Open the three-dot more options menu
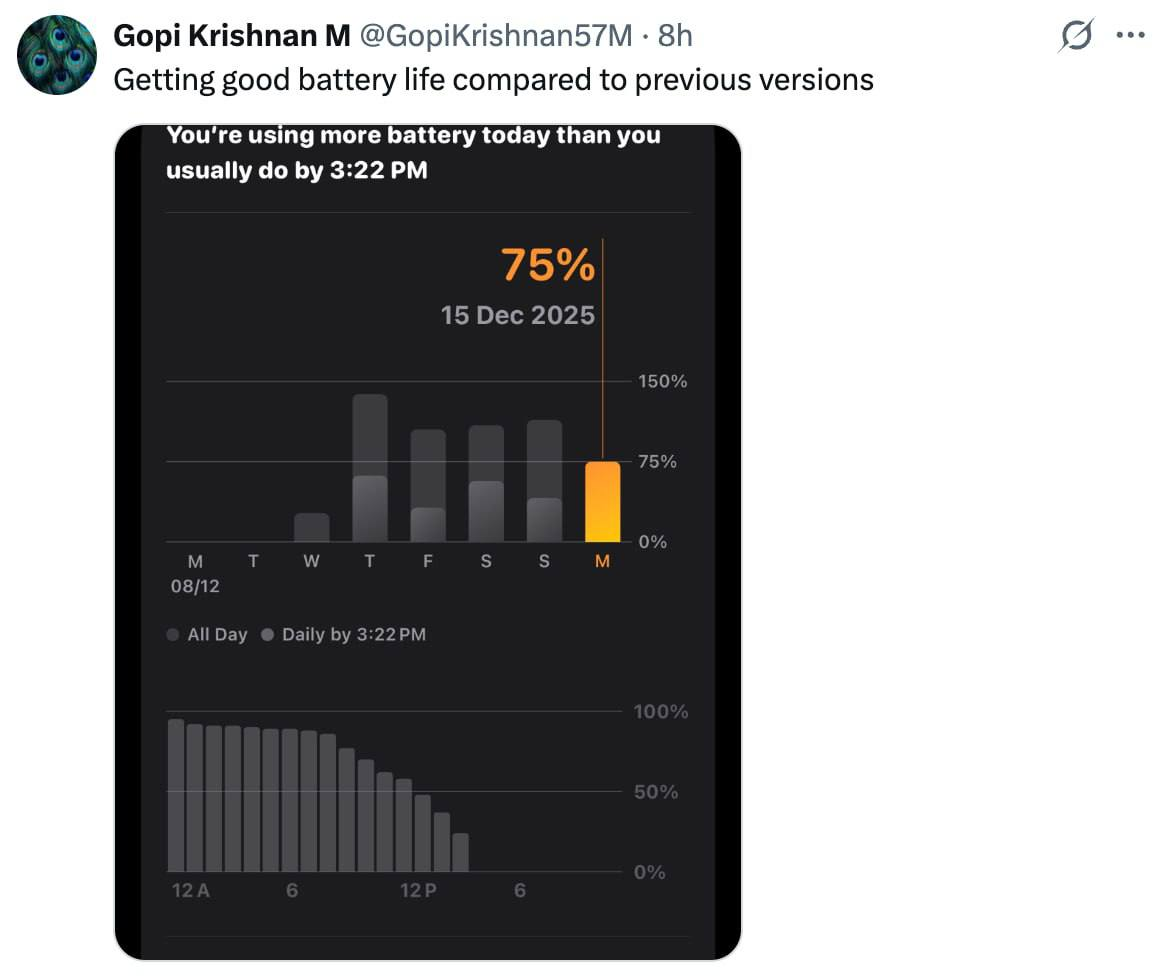The image size is (1170, 978). [1130, 35]
